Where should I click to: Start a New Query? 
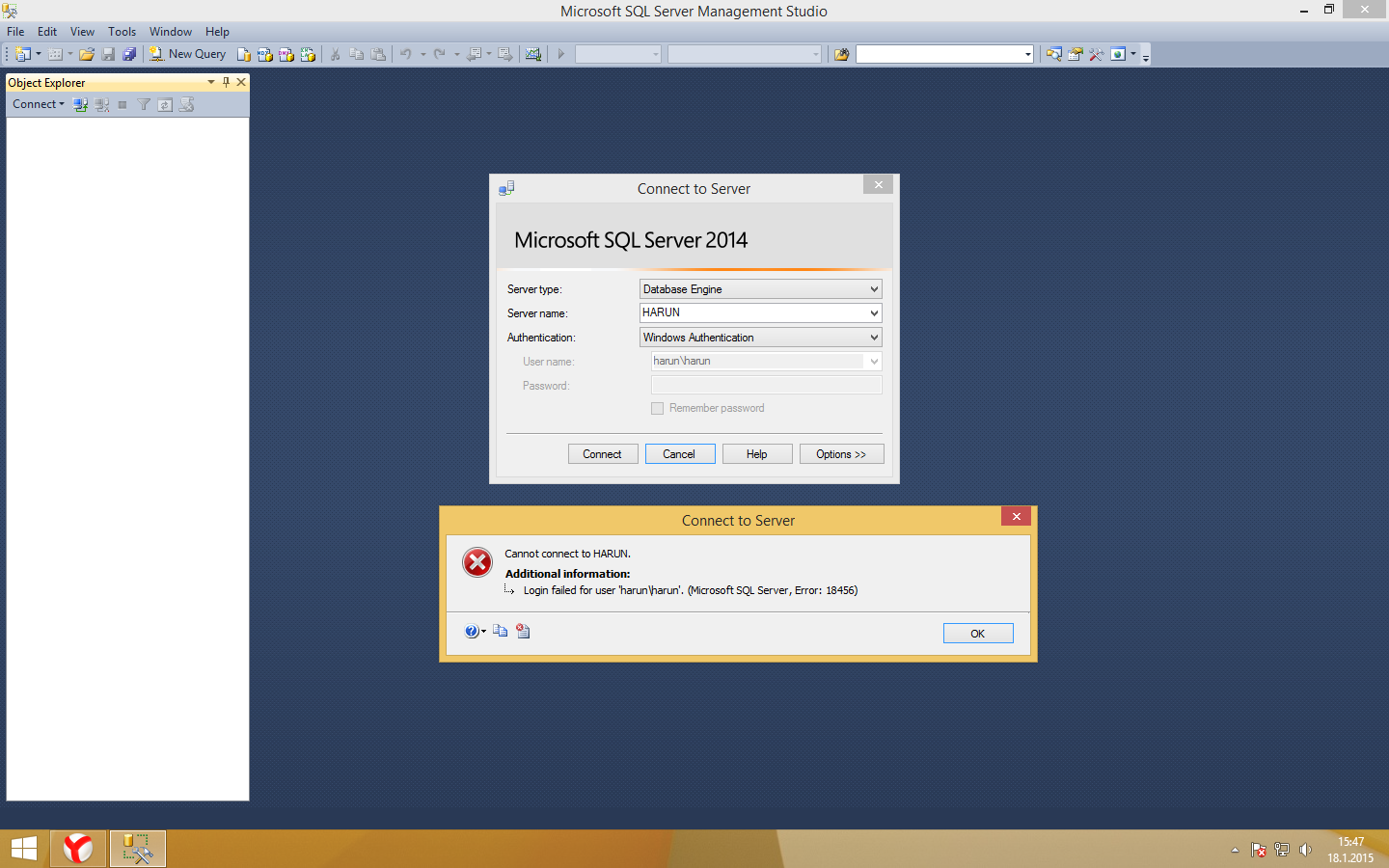[x=187, y=54]
